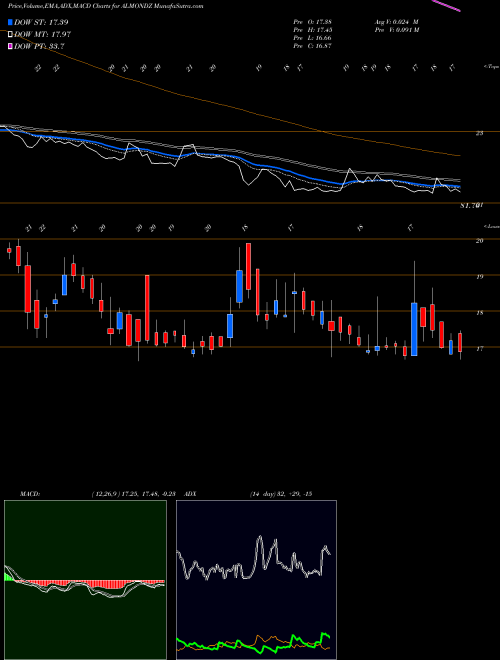Open the MACD histogram chart panel

pos(85,580)
